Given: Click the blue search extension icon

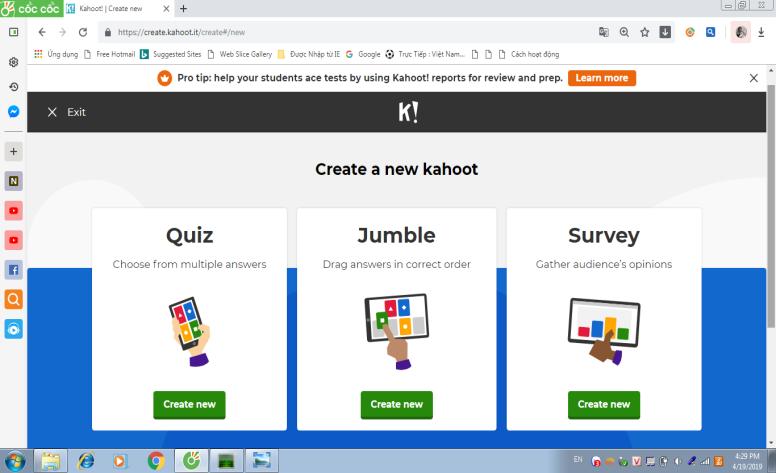Looking at the screenshot, I should pos(711,32).
